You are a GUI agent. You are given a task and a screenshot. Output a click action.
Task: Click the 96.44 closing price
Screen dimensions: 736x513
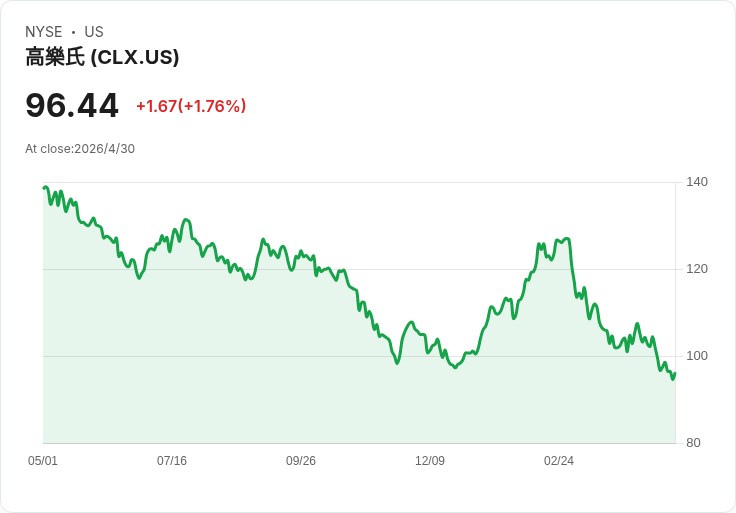[72, 106]
